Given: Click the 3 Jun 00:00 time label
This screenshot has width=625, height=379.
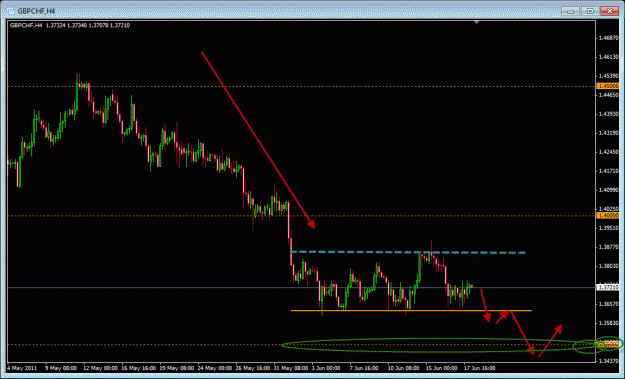Looking at the screenshot, I should [326, 368].
